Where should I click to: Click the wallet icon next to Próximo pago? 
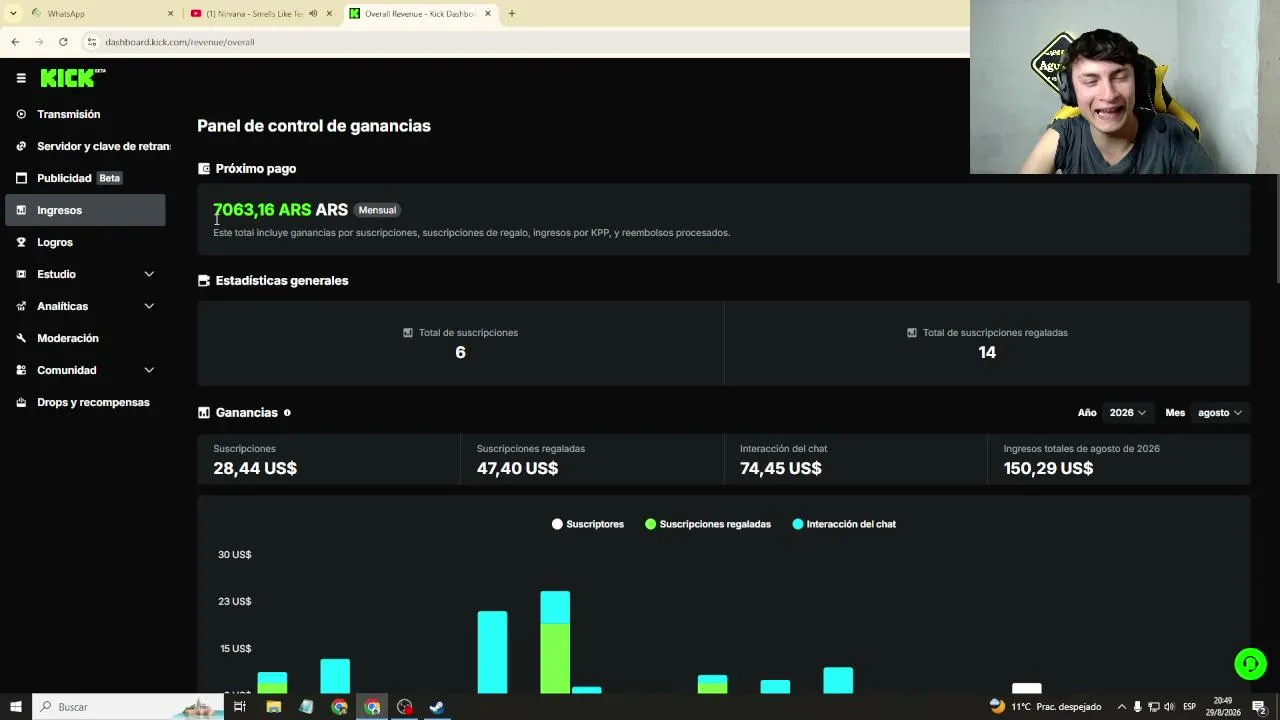(204, 169)
